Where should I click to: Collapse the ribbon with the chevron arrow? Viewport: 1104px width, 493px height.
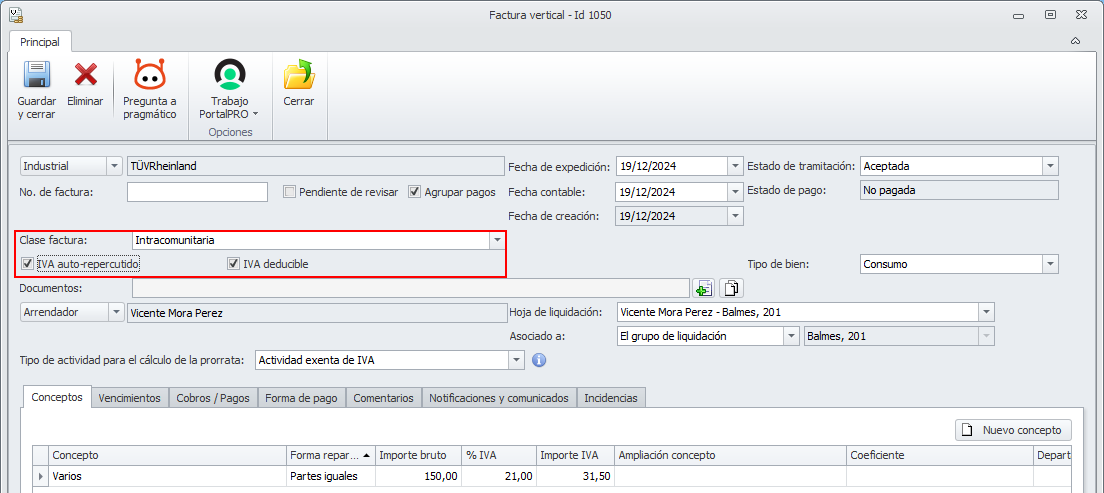tap(1075, 41)
